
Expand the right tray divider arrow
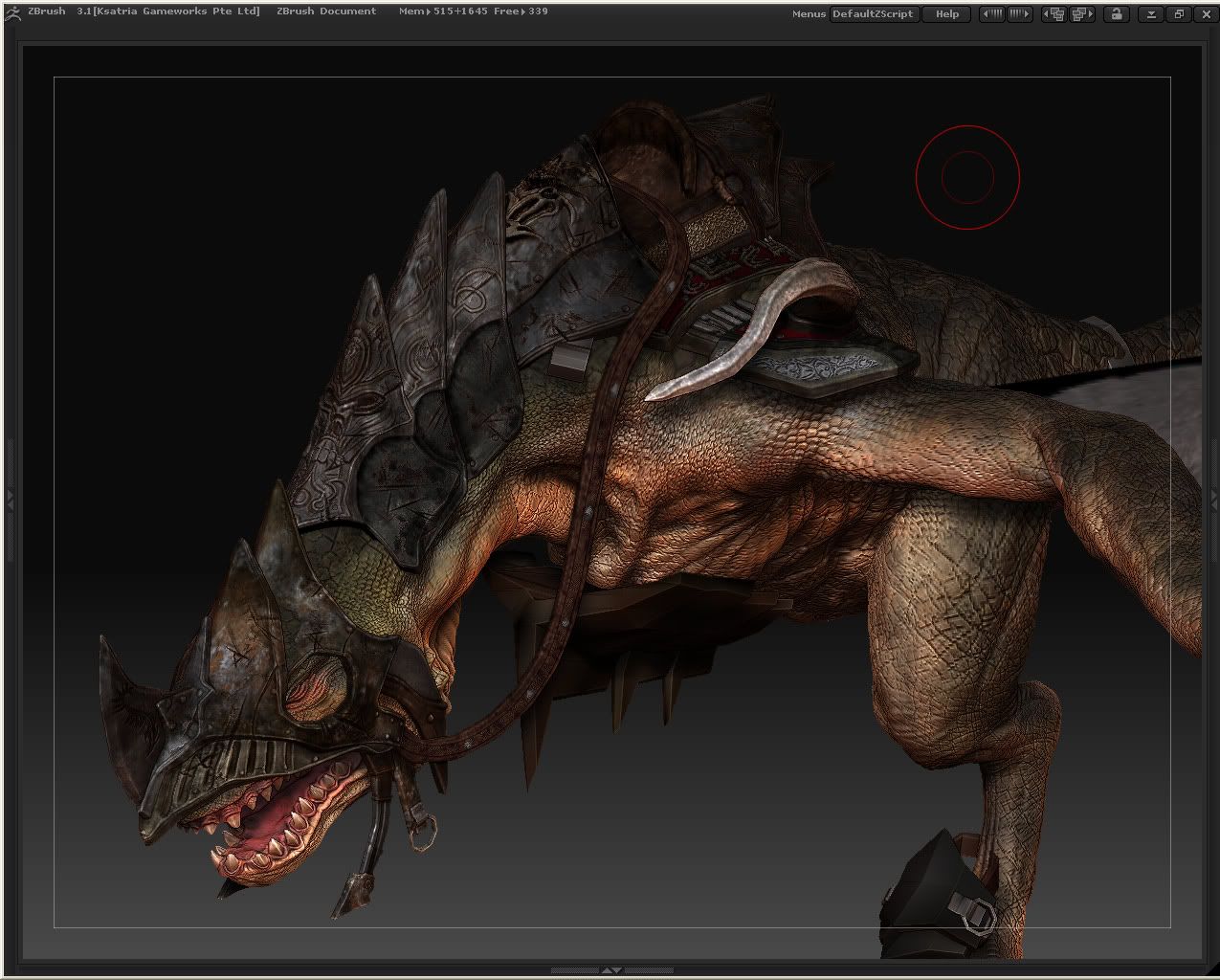(x=1214, y=499)
